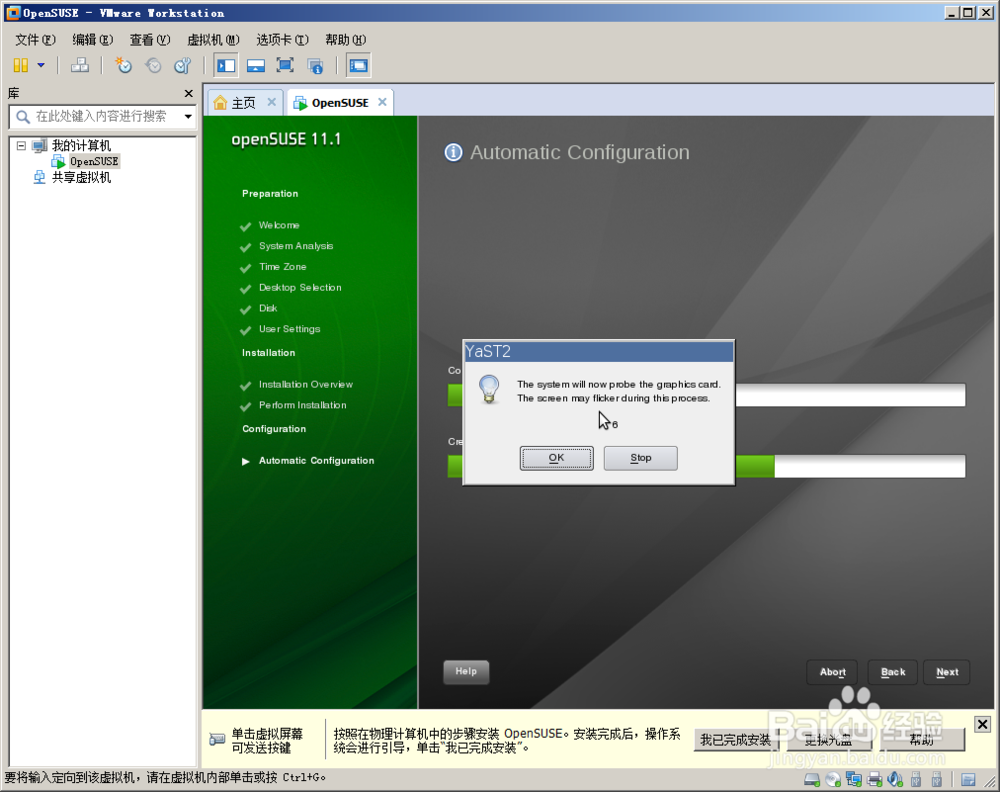Click the installer Abort button
This screenshot has width=1000, height=792.
click(x=832, y=672)
